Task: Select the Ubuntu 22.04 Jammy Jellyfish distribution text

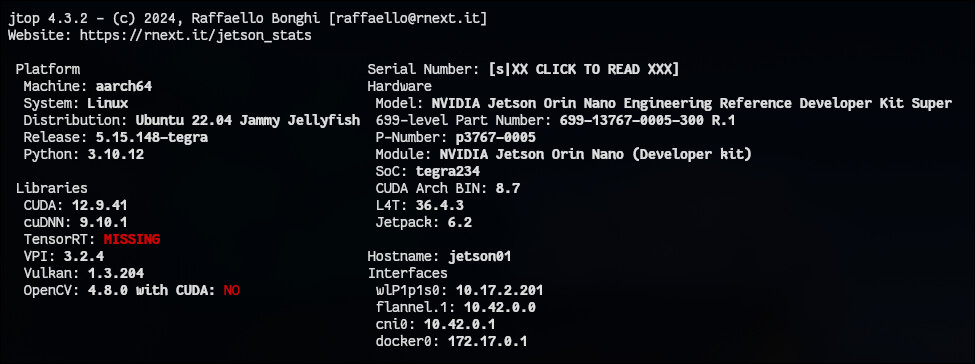Action: [x=247, y=120]
